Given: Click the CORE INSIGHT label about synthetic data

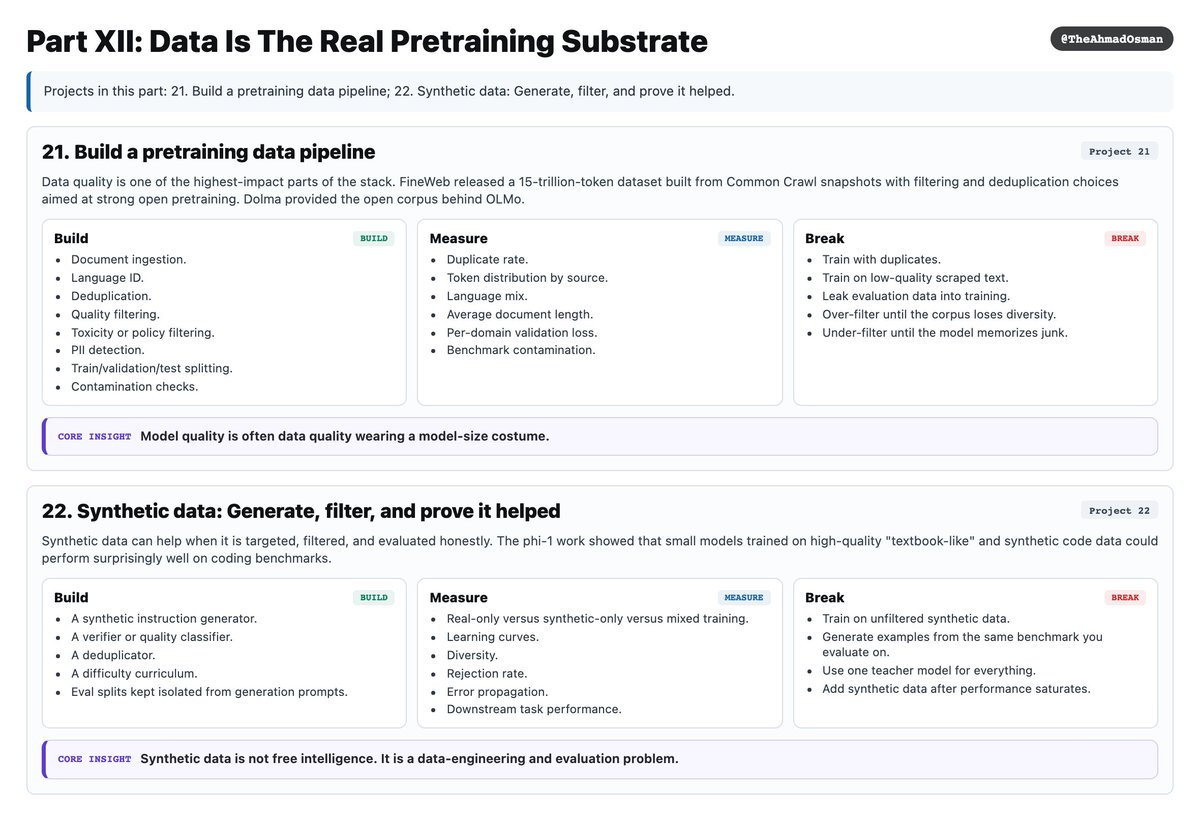Looking at the screenshot, I should point(94,759).
